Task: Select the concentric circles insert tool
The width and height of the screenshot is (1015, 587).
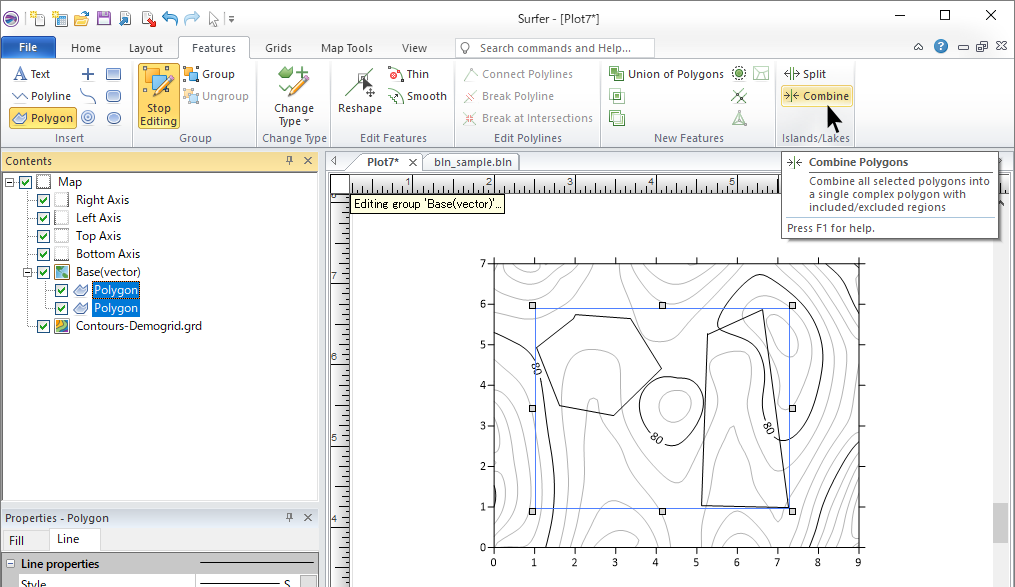Action: coord(88,118)
